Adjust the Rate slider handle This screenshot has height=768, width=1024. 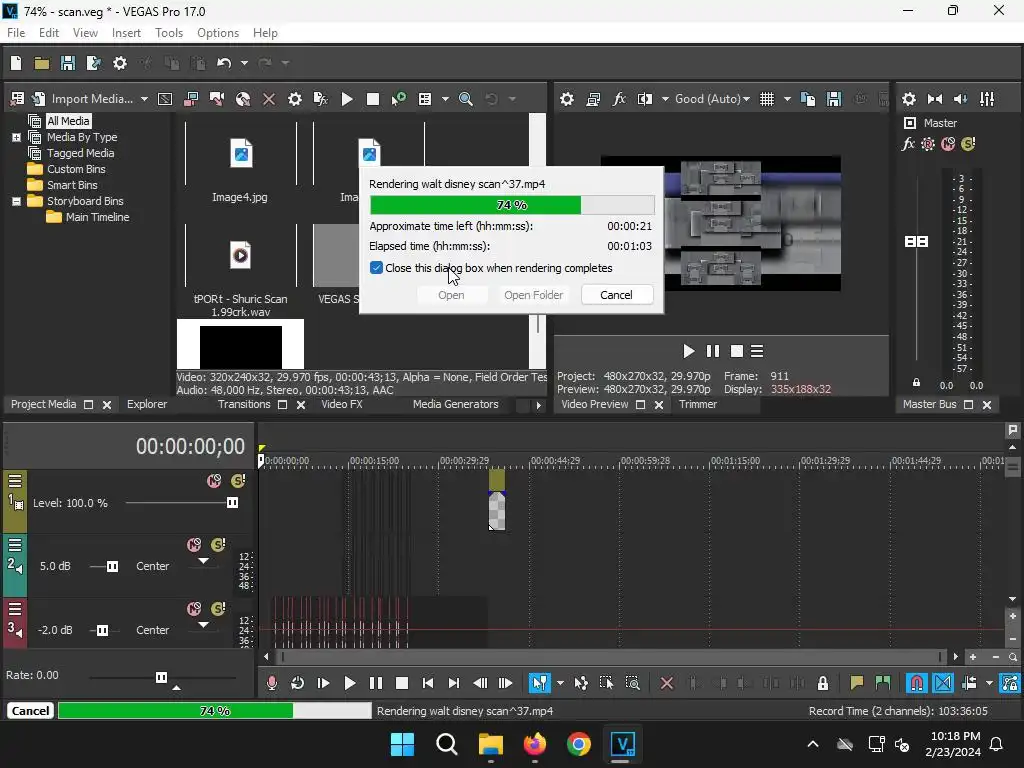pos(161,677)
